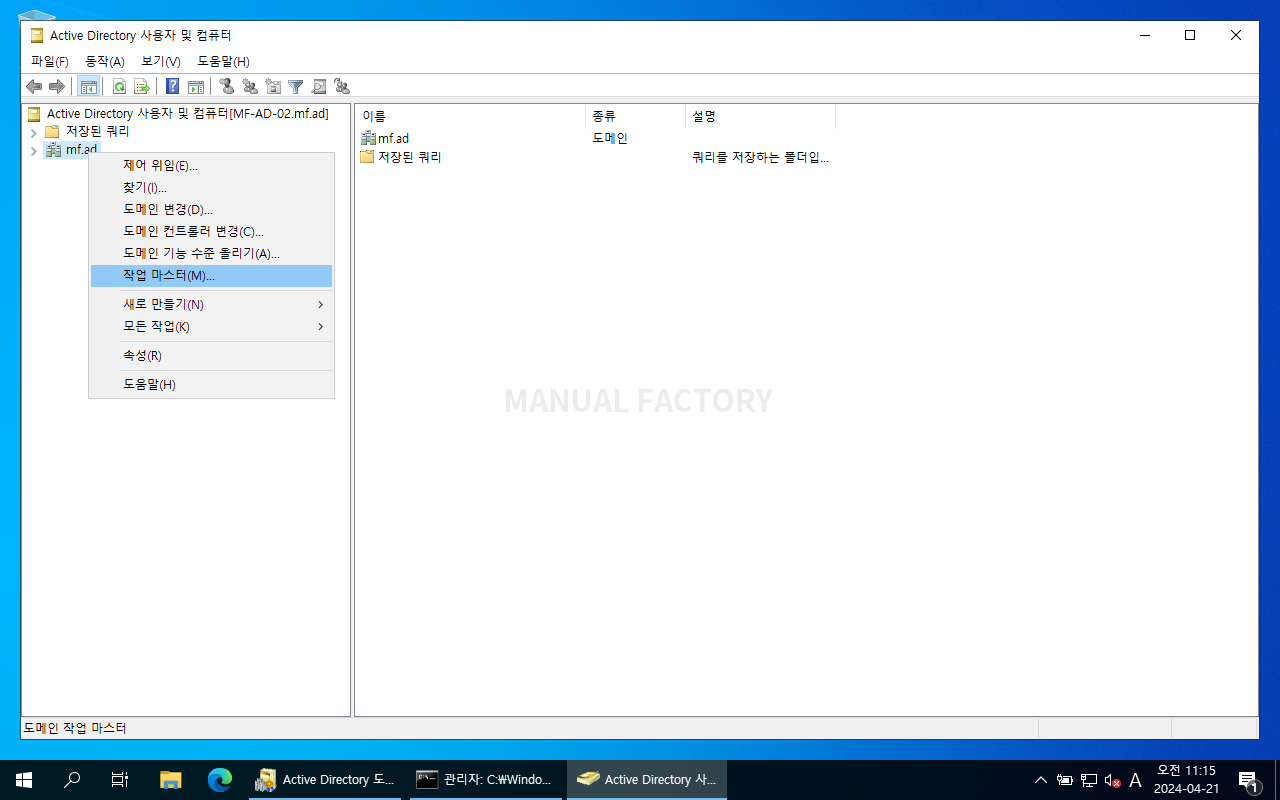Click the funnel Filter options icon
The width and height of the screenshot is (1280, 800).
(x=296, y=87)
